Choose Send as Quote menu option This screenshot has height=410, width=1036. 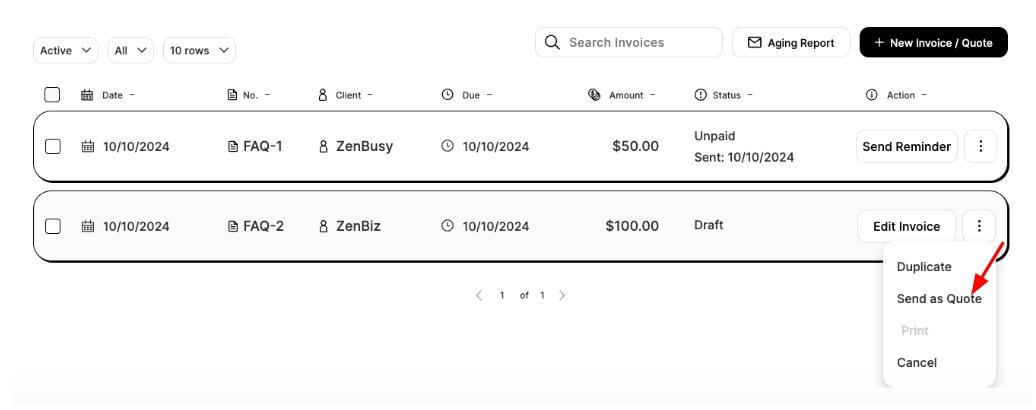(938, 299)
